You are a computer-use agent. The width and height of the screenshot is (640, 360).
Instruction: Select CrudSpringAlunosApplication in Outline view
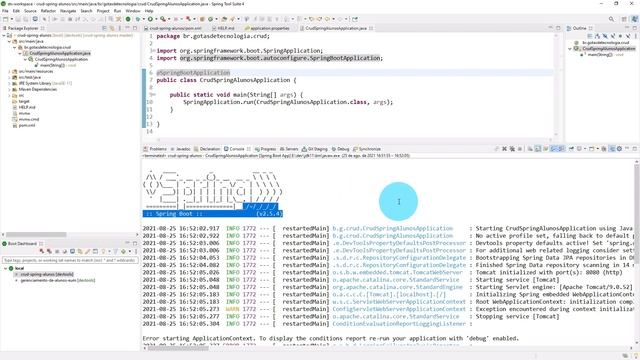tap(608, 49)
